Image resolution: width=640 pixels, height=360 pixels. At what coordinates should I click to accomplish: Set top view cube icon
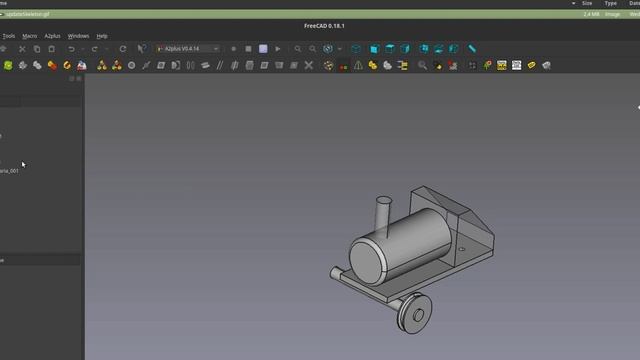tap(390, 49)
